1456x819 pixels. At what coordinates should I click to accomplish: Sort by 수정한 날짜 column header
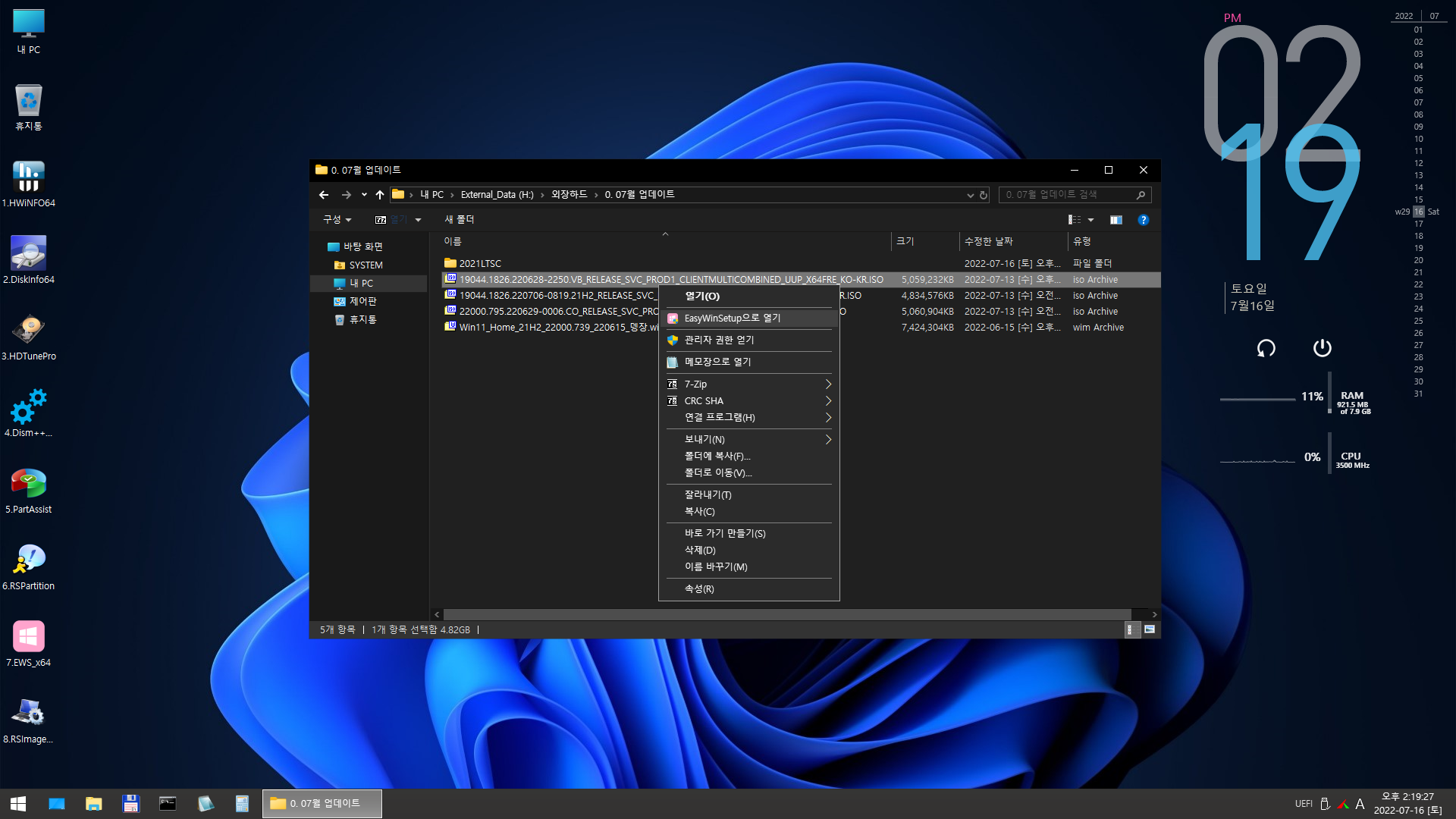pos(1014,242)
